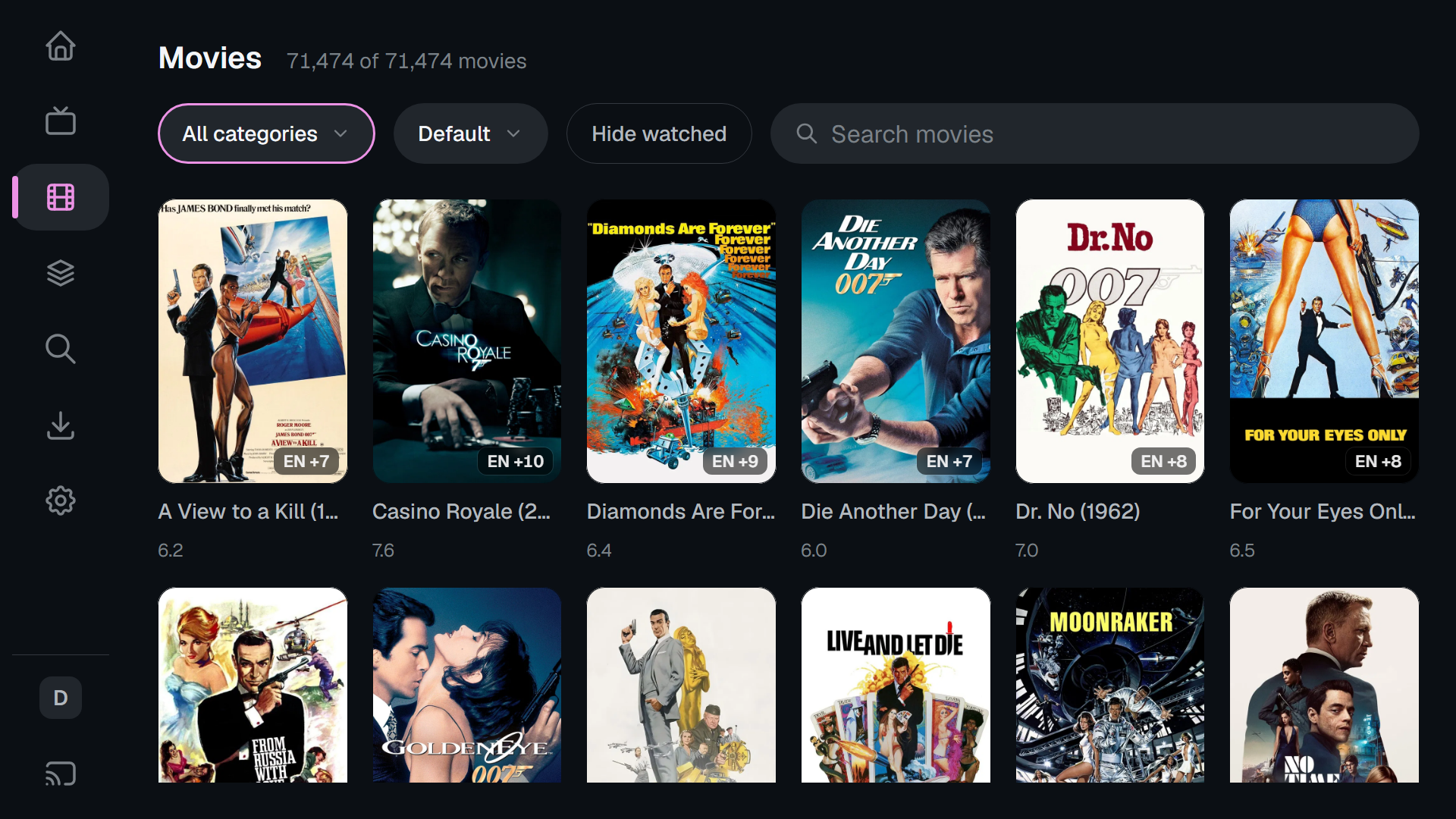Viewport: 1456px width, 819px height.
Task: Click the '71,474 of 71,474 movies' count
Action: pos(406,61)
